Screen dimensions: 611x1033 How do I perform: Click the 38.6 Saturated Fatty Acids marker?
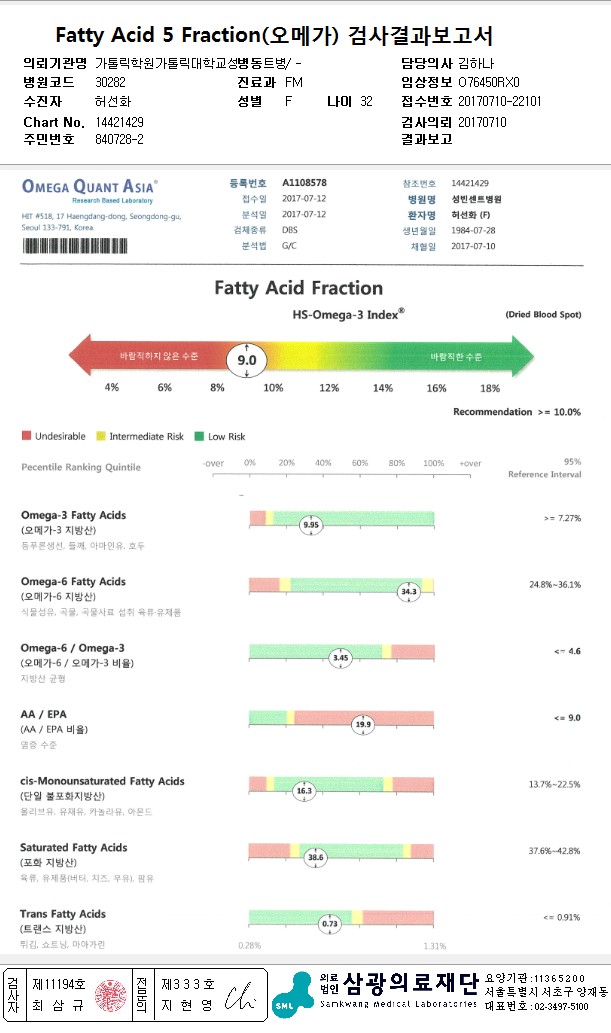(316, 856)
